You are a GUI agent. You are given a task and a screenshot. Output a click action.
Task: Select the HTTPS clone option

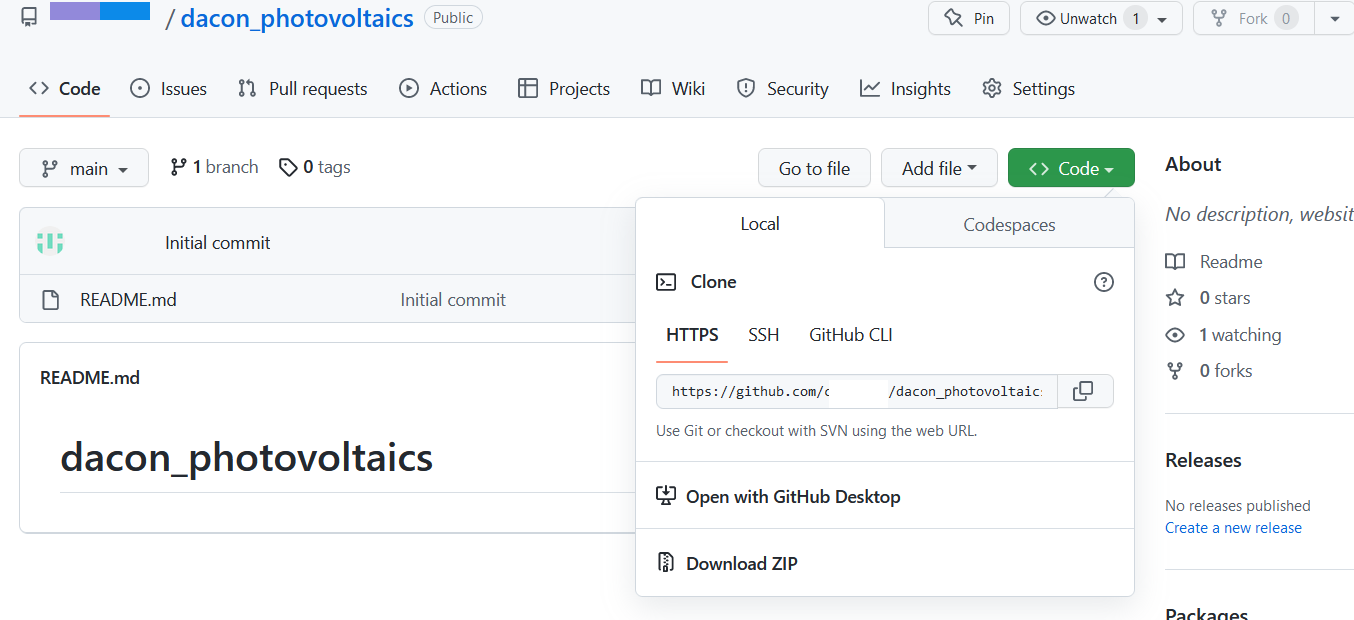tap(692, 335)
